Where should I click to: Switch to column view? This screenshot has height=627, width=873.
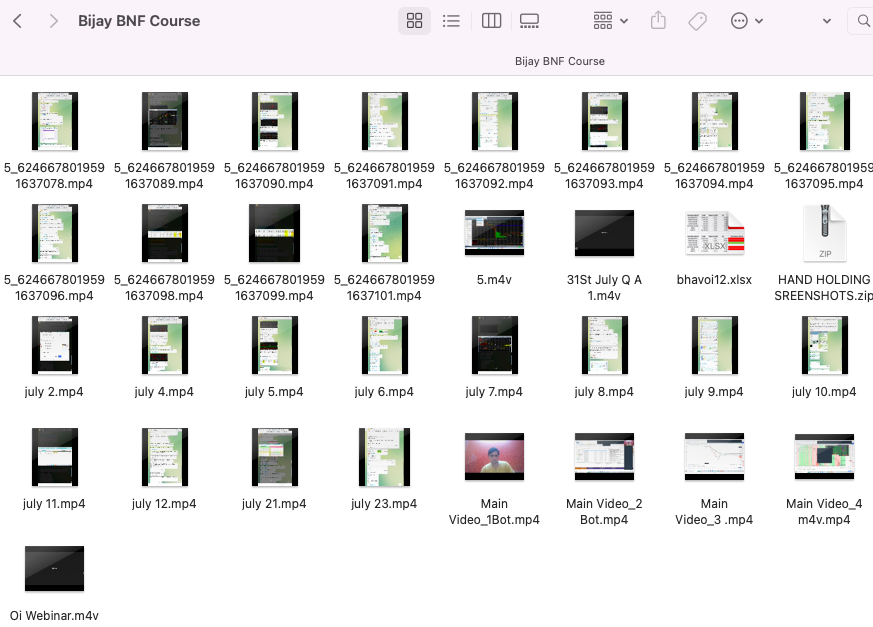(x=491, y=21)
